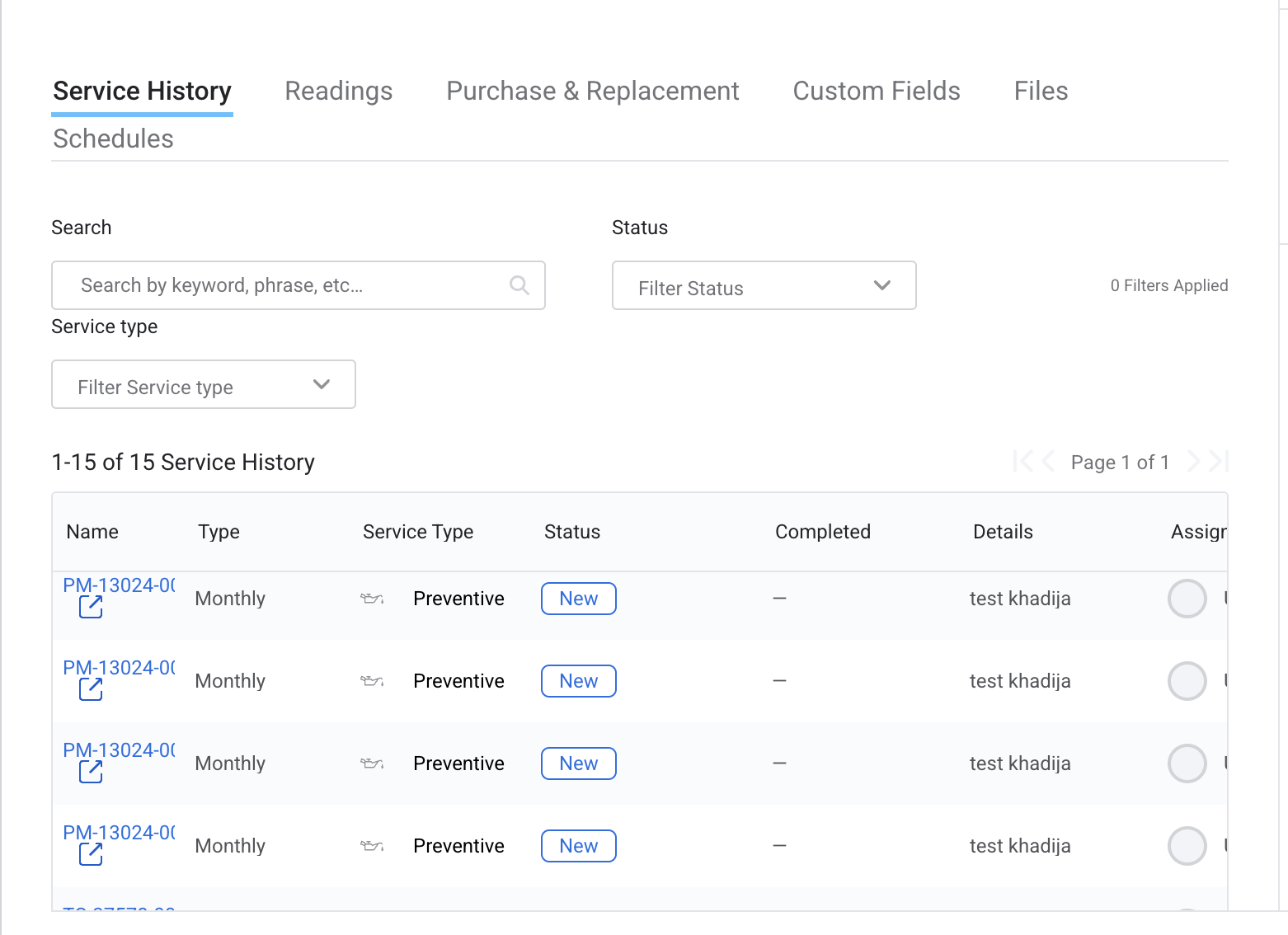Click the fourth row's assignee avatar
The image size is (1288, 935).
[x=1187, y=846]
